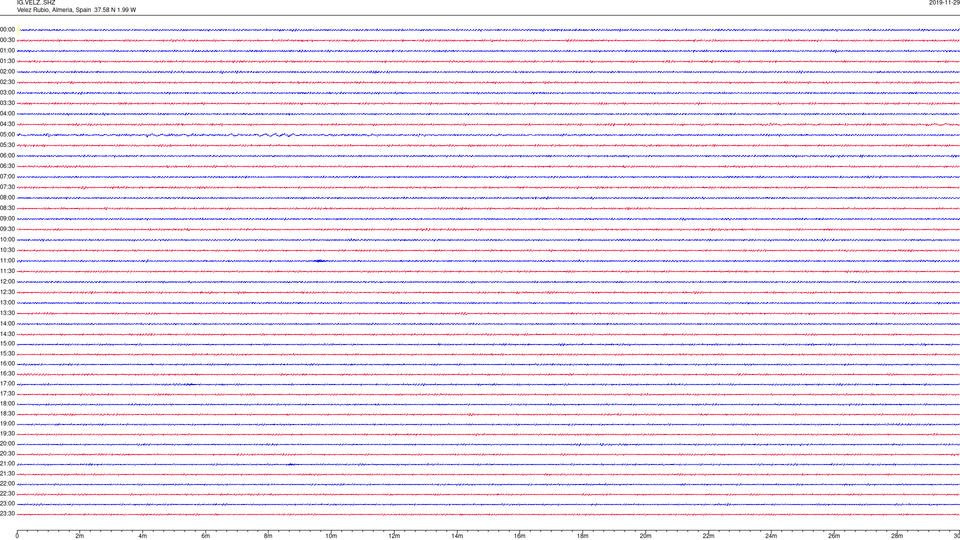960x540 pixels.
Task: Select the 07:30 time label
Action: pyautogui.click(x=7, y=187)
